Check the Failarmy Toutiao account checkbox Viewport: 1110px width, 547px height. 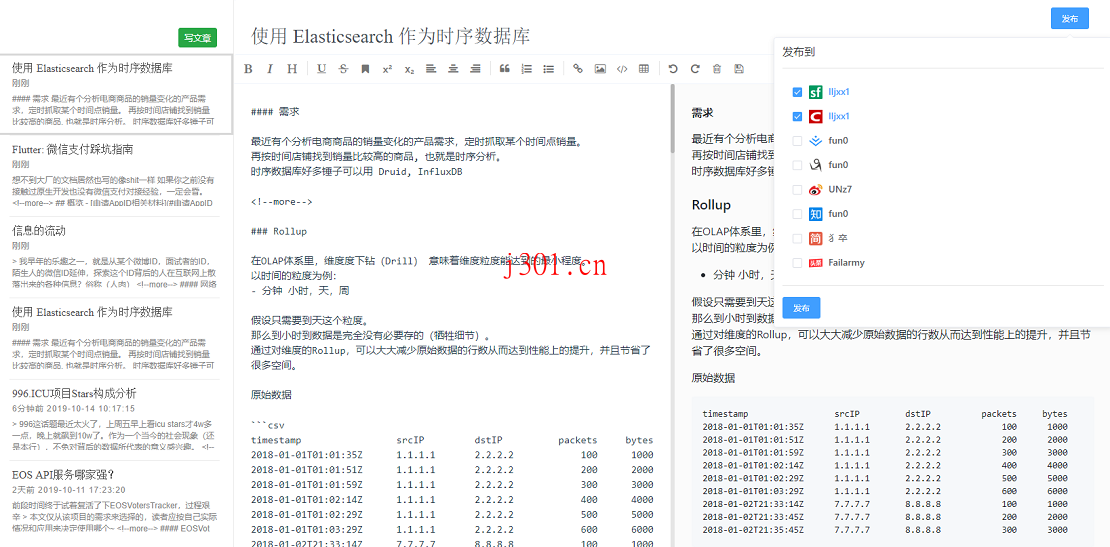[797, 263]
